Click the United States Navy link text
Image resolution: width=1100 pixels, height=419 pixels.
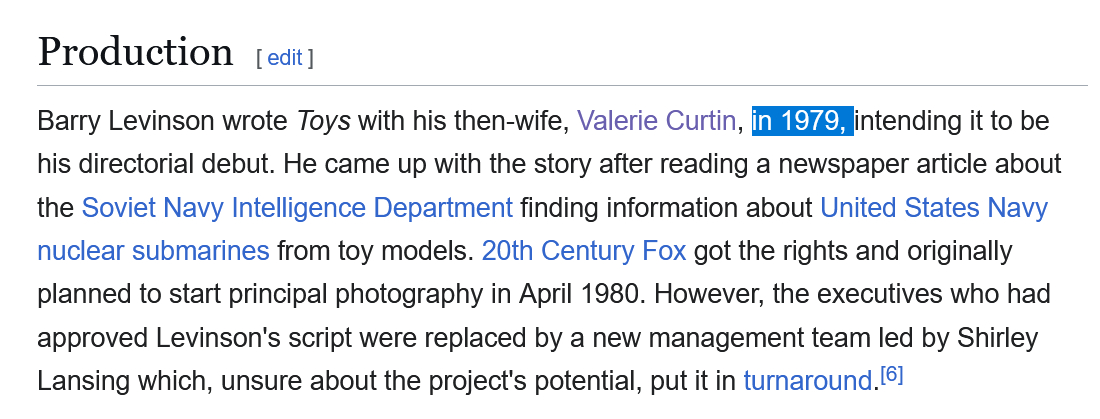point(933,207)
